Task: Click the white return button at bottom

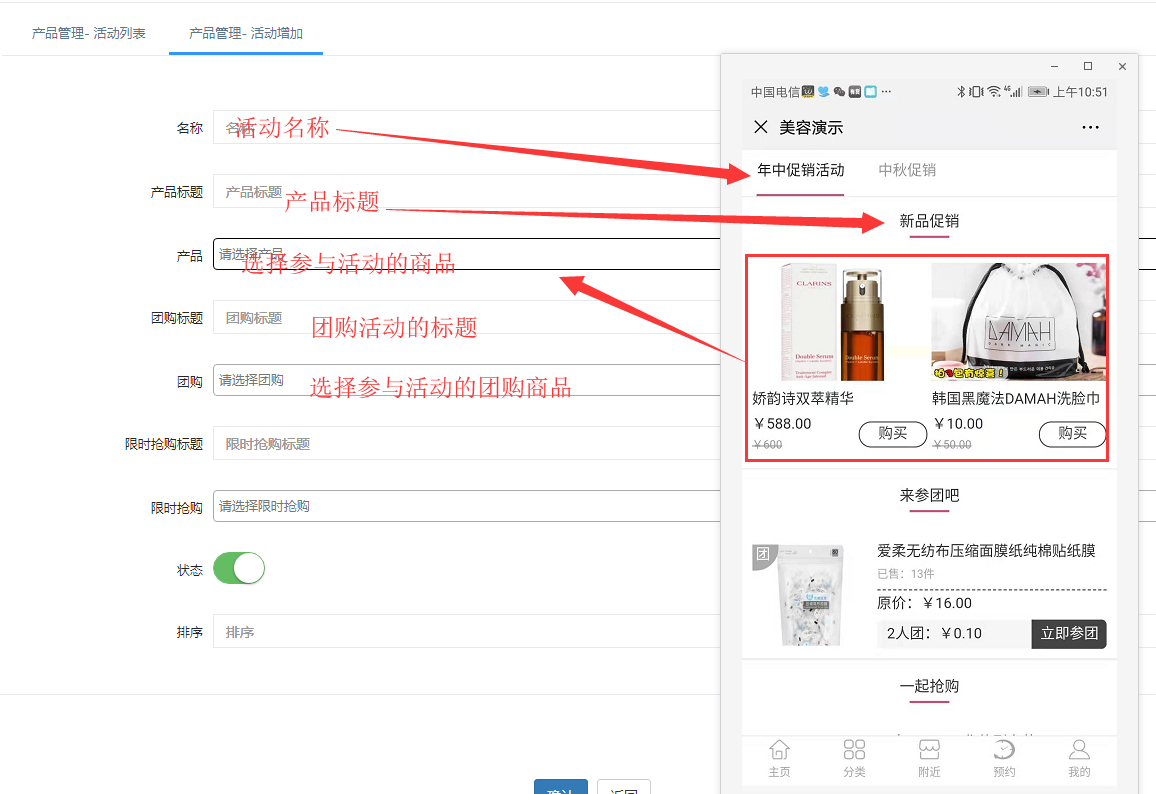Action: [x=624, y=787]
